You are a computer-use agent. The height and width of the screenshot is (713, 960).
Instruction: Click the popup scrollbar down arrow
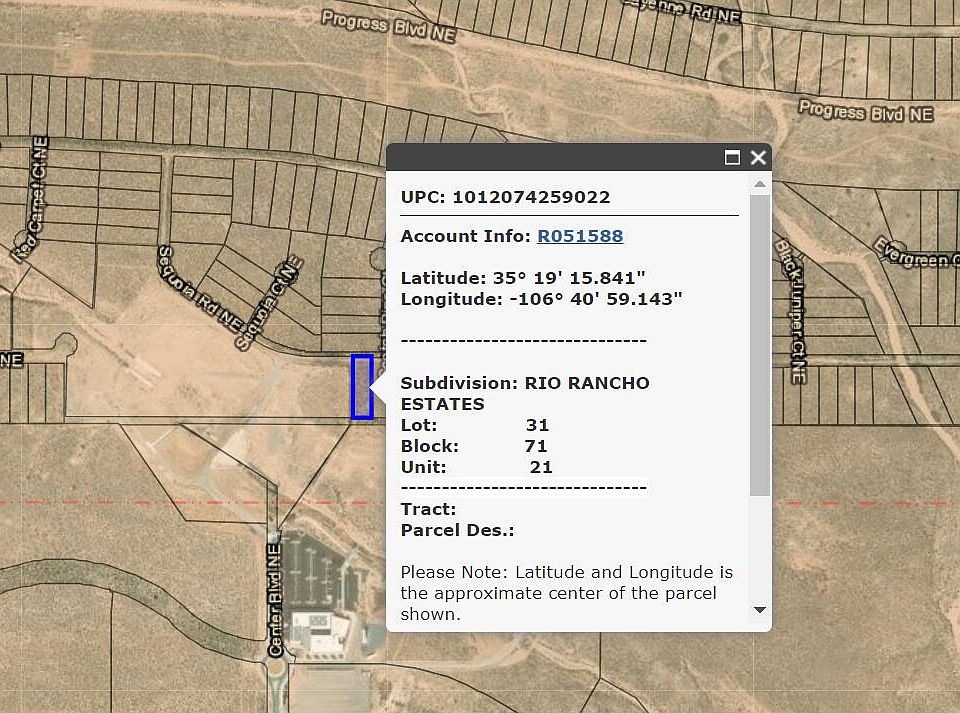tap(759, 609)
